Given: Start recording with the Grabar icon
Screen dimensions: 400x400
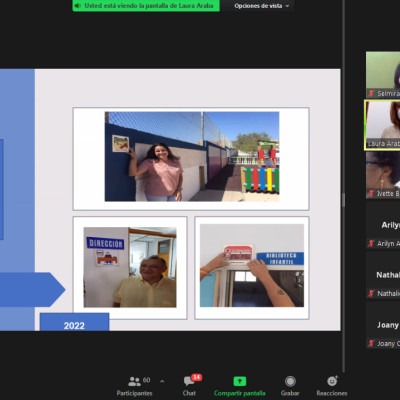Looking at the screenshot, I should [x=290, y=381].
